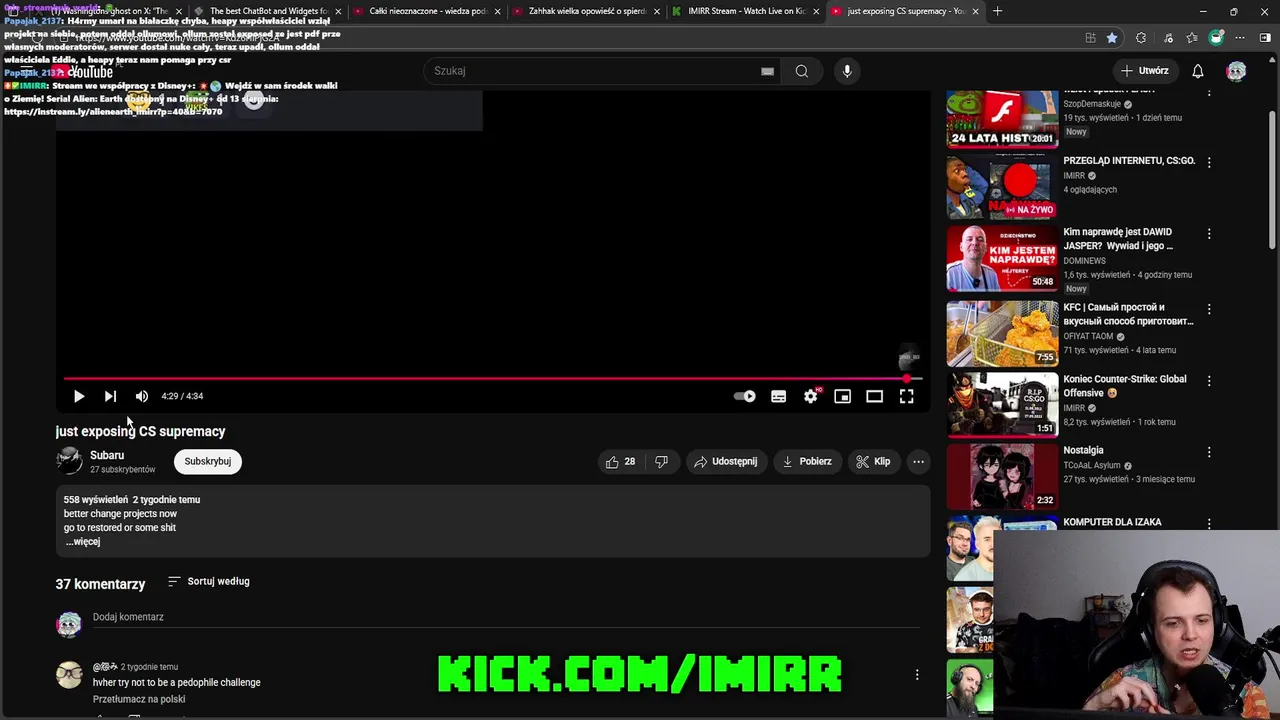Viewport: 1280px width, 720px height.
Task: Dislike the video
Action: click(x=661, y=461)
